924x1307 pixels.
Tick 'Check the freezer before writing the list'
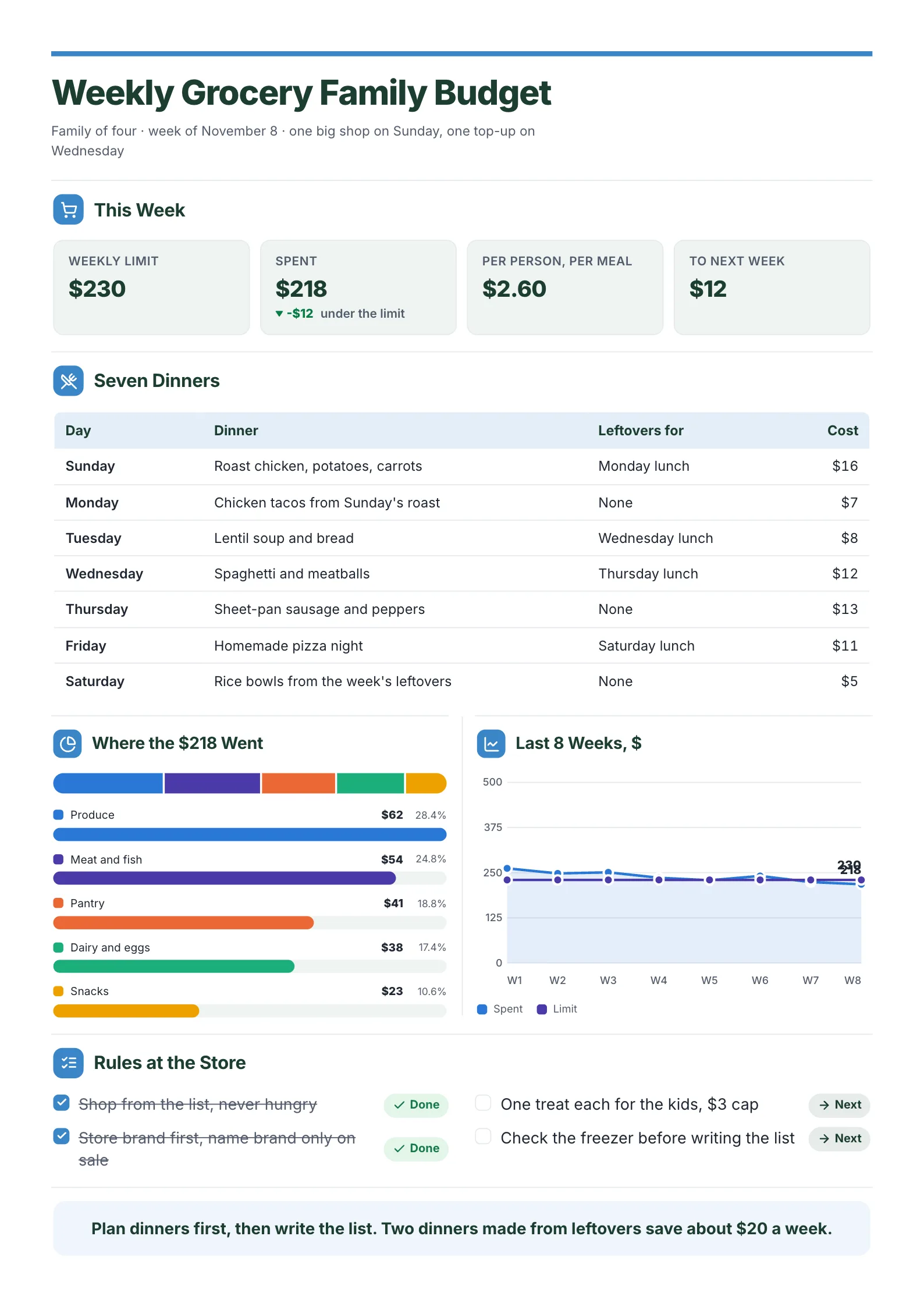coord(484,1136)
